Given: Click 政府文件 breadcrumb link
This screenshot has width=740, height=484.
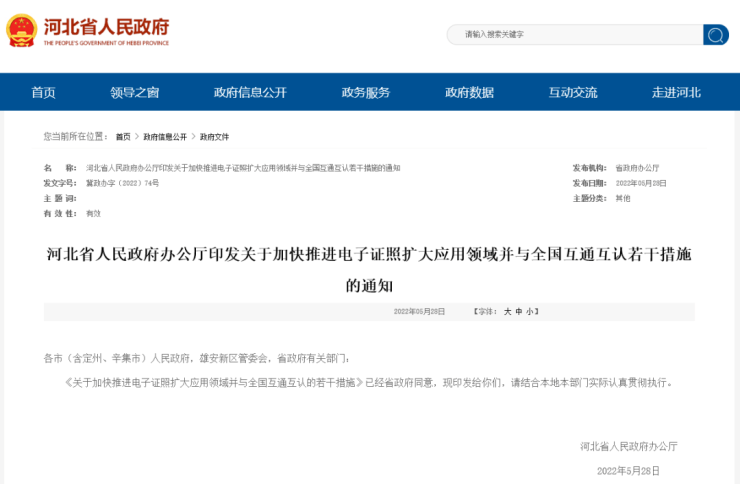Looking at the screenshot, I should [214, 137].
